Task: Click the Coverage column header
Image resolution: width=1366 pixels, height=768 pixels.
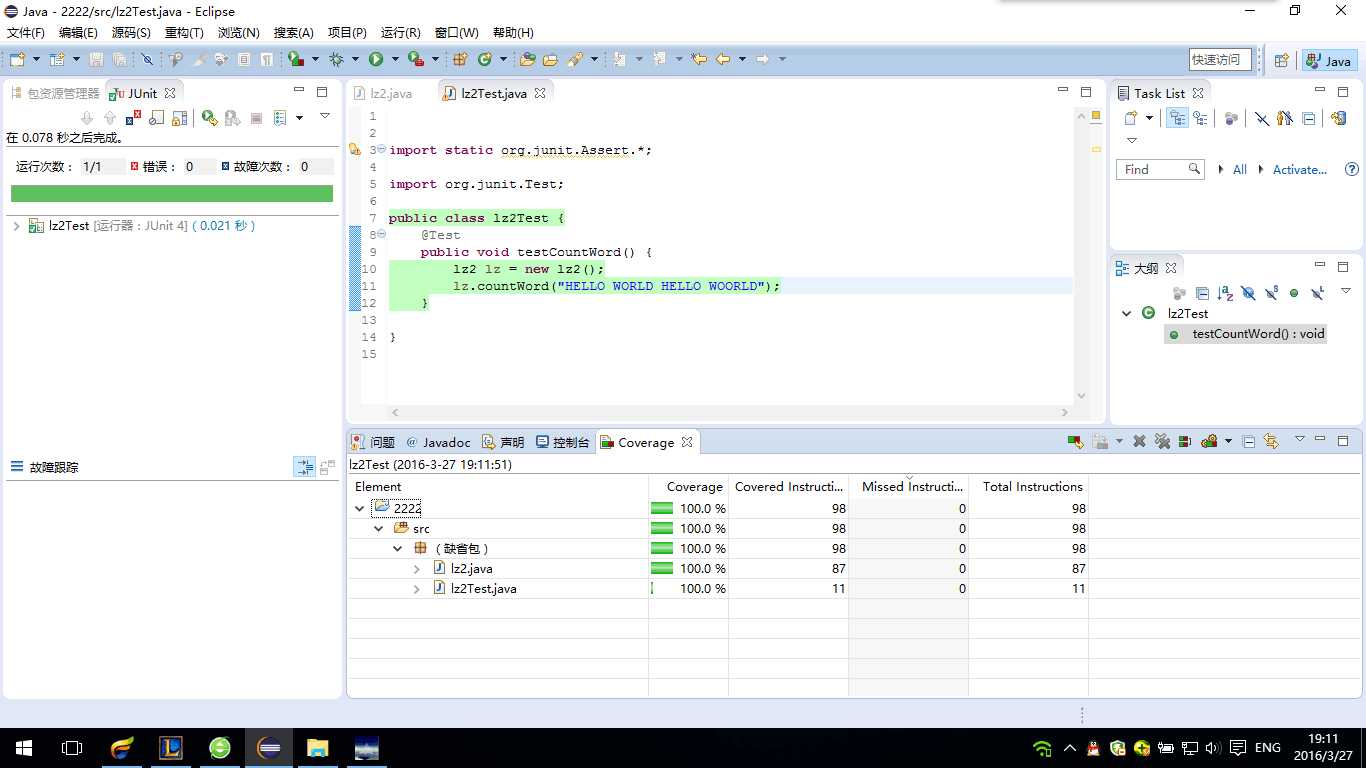Action: pos(689,487)
